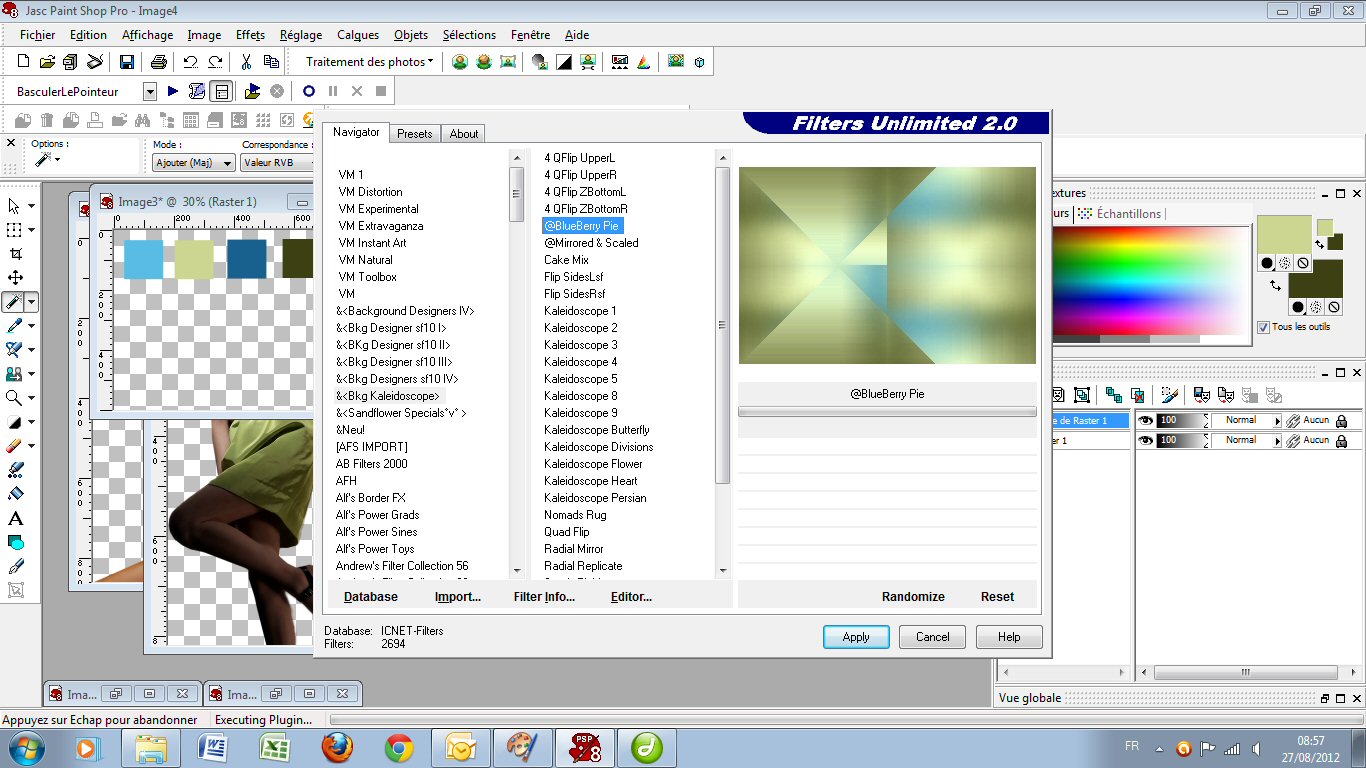Expand the selection tool flyout arrow
This screenshot has width=1366, height=768.
pos(32,230)
